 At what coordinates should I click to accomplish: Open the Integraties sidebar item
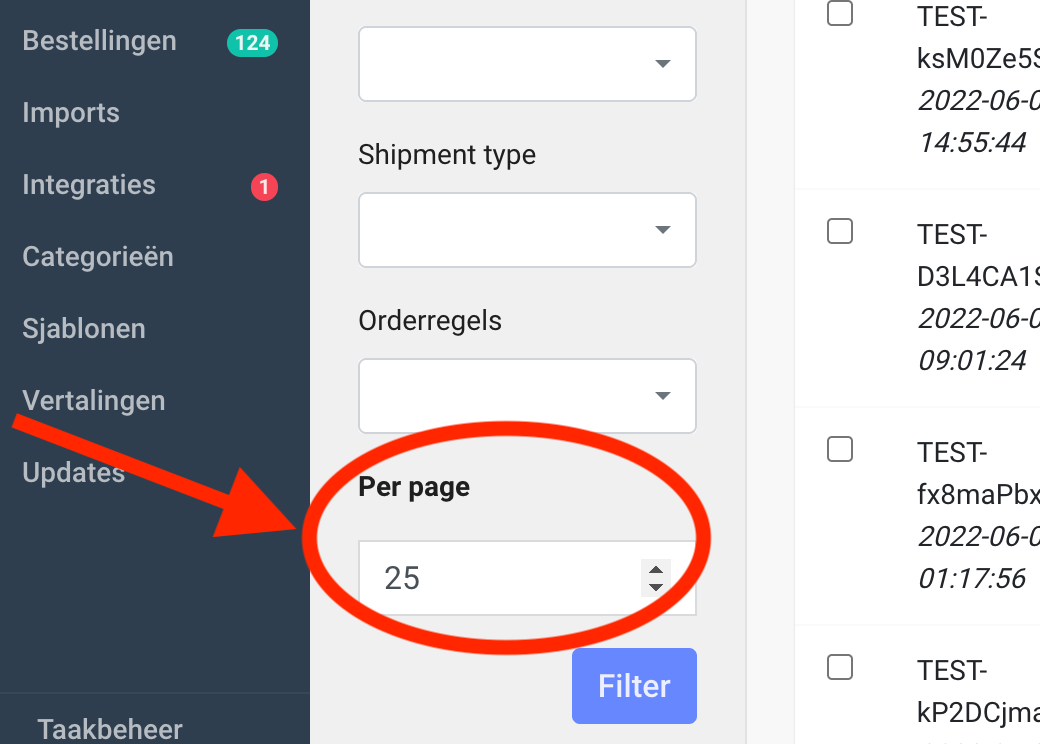pyautogui.click(x=89, y=185)
